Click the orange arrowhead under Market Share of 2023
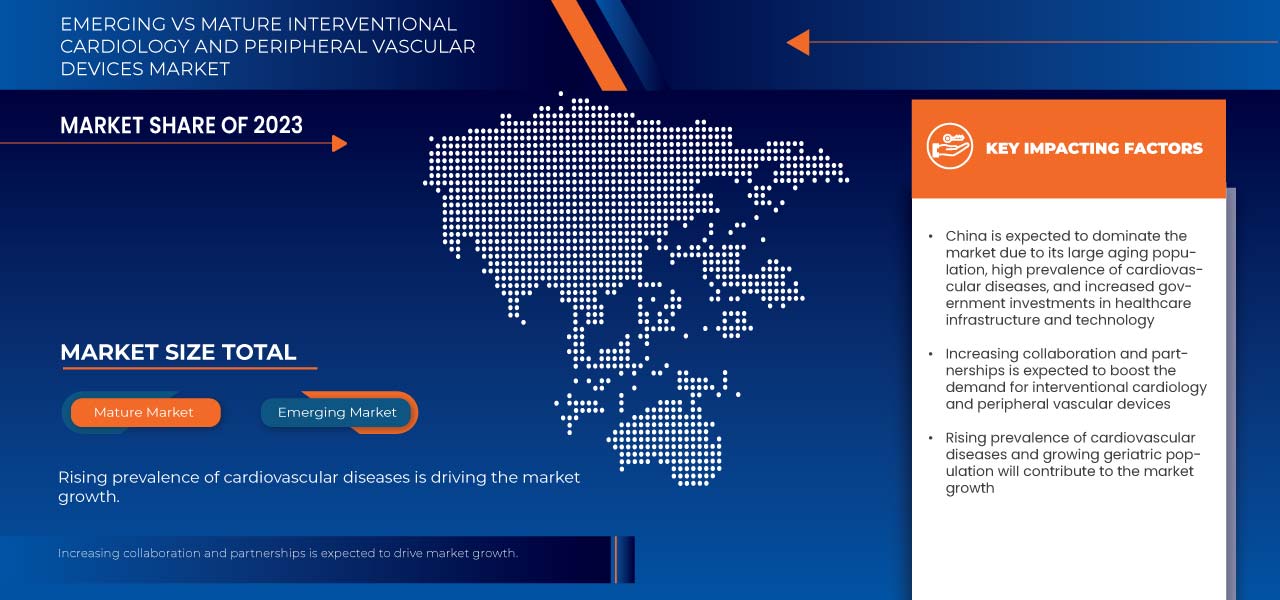This screenshot has height=600, width=1280. 339,144
